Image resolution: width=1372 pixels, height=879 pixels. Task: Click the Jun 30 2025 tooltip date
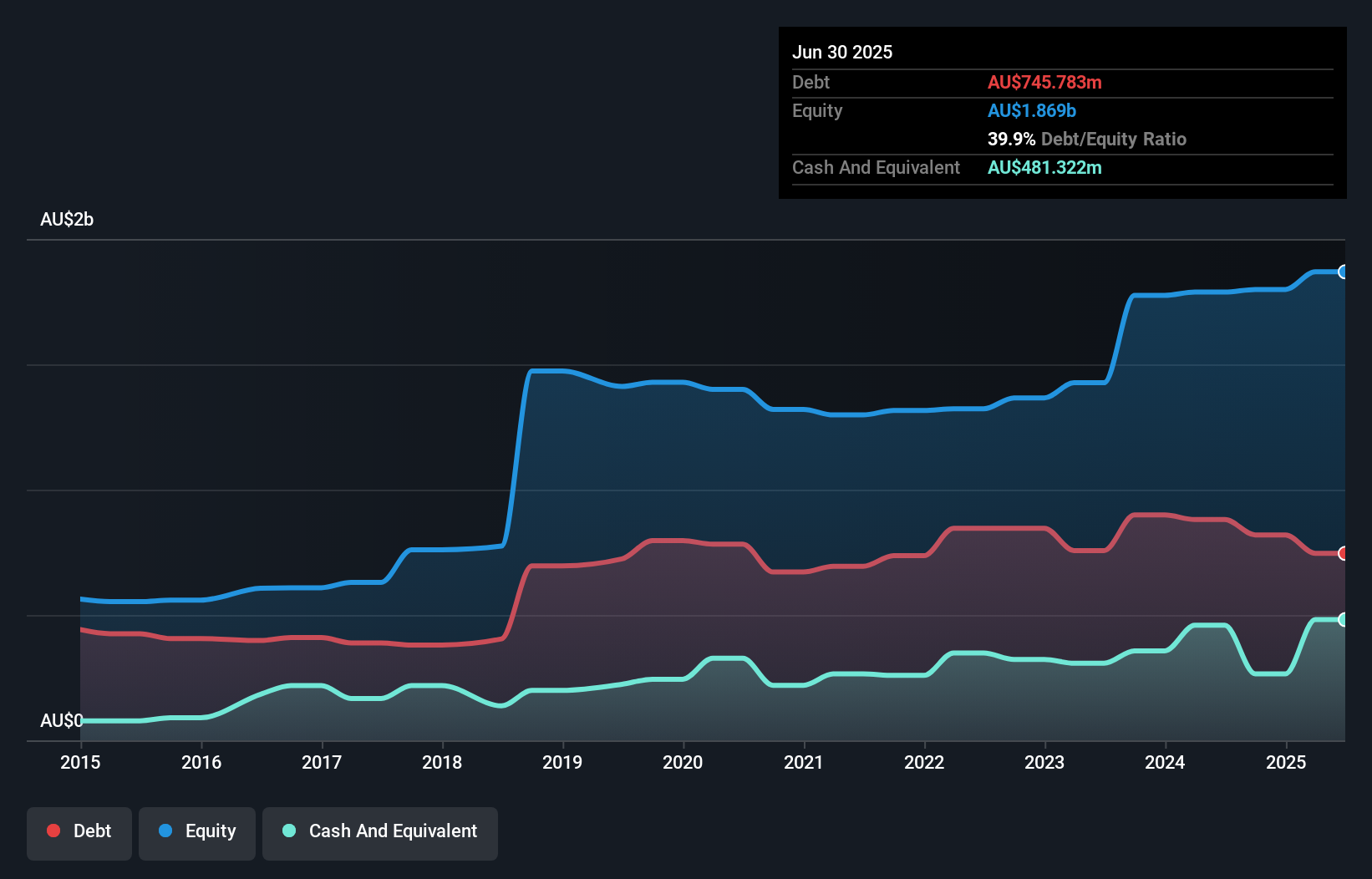coord(842,52)
